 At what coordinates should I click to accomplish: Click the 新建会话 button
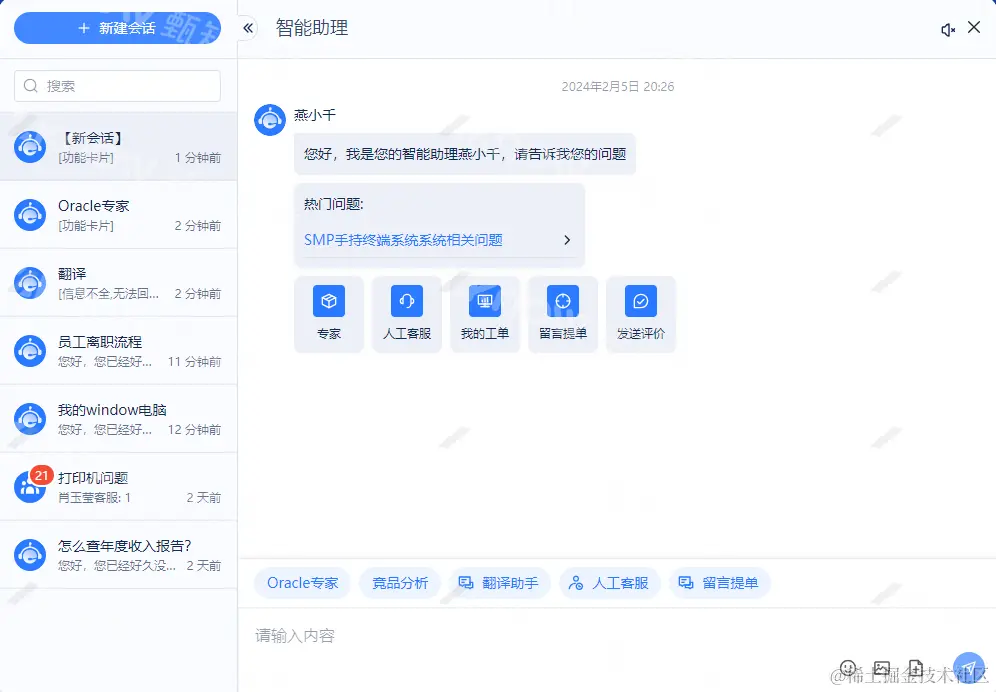[117, 28]
